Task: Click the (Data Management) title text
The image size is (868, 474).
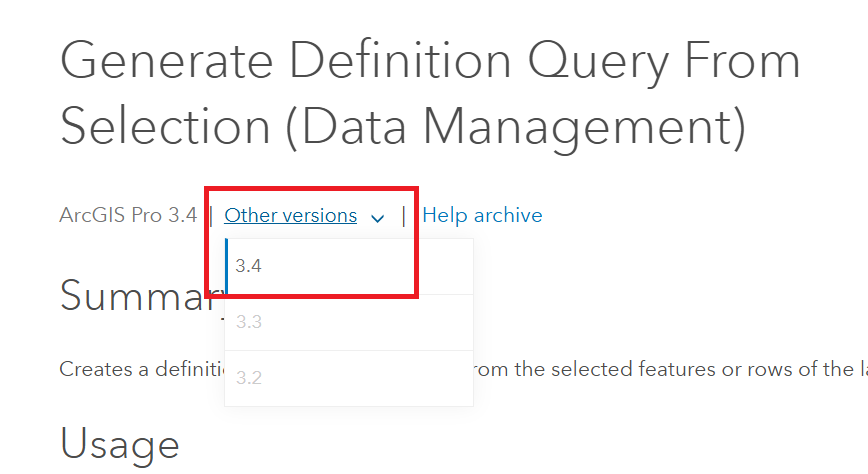Action: [x=519, y=128]
